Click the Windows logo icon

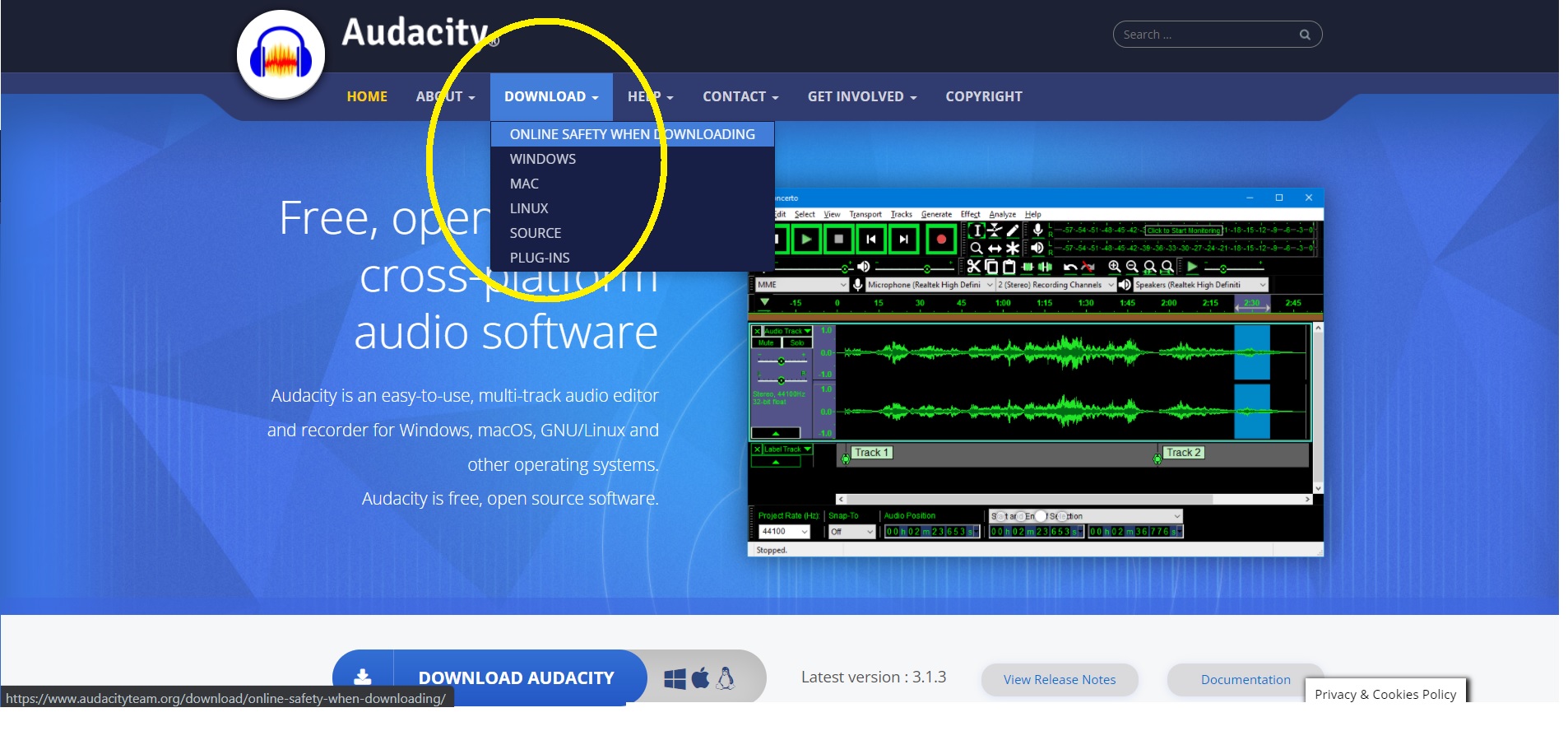coord(675,678)
